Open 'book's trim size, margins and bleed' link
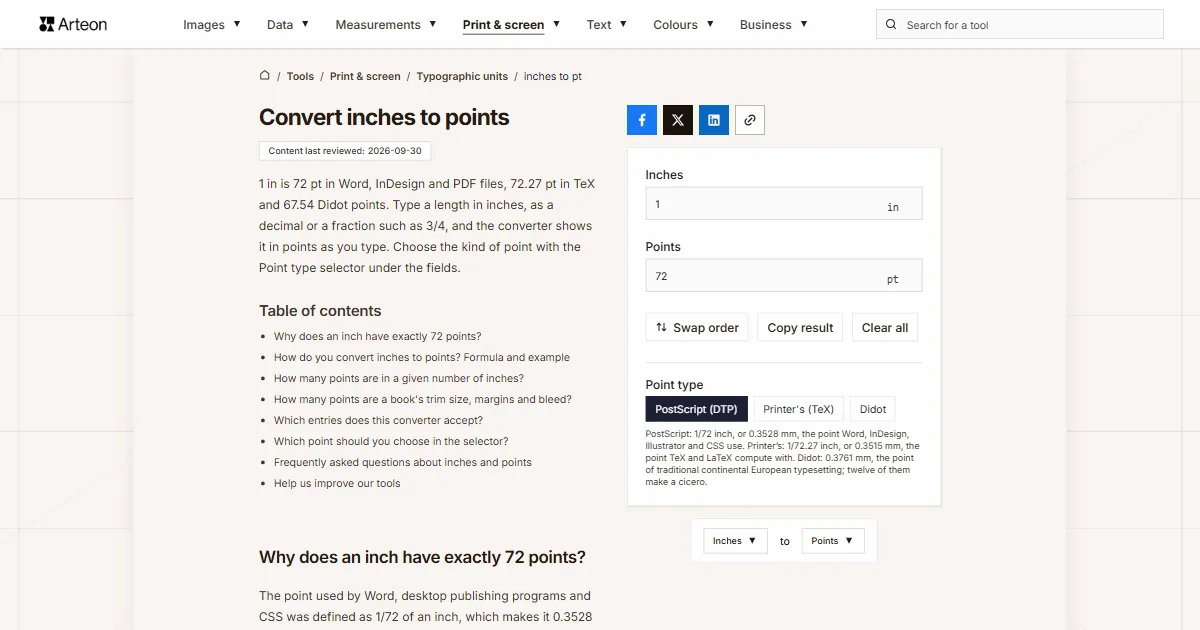 click(x=423, y=399)
